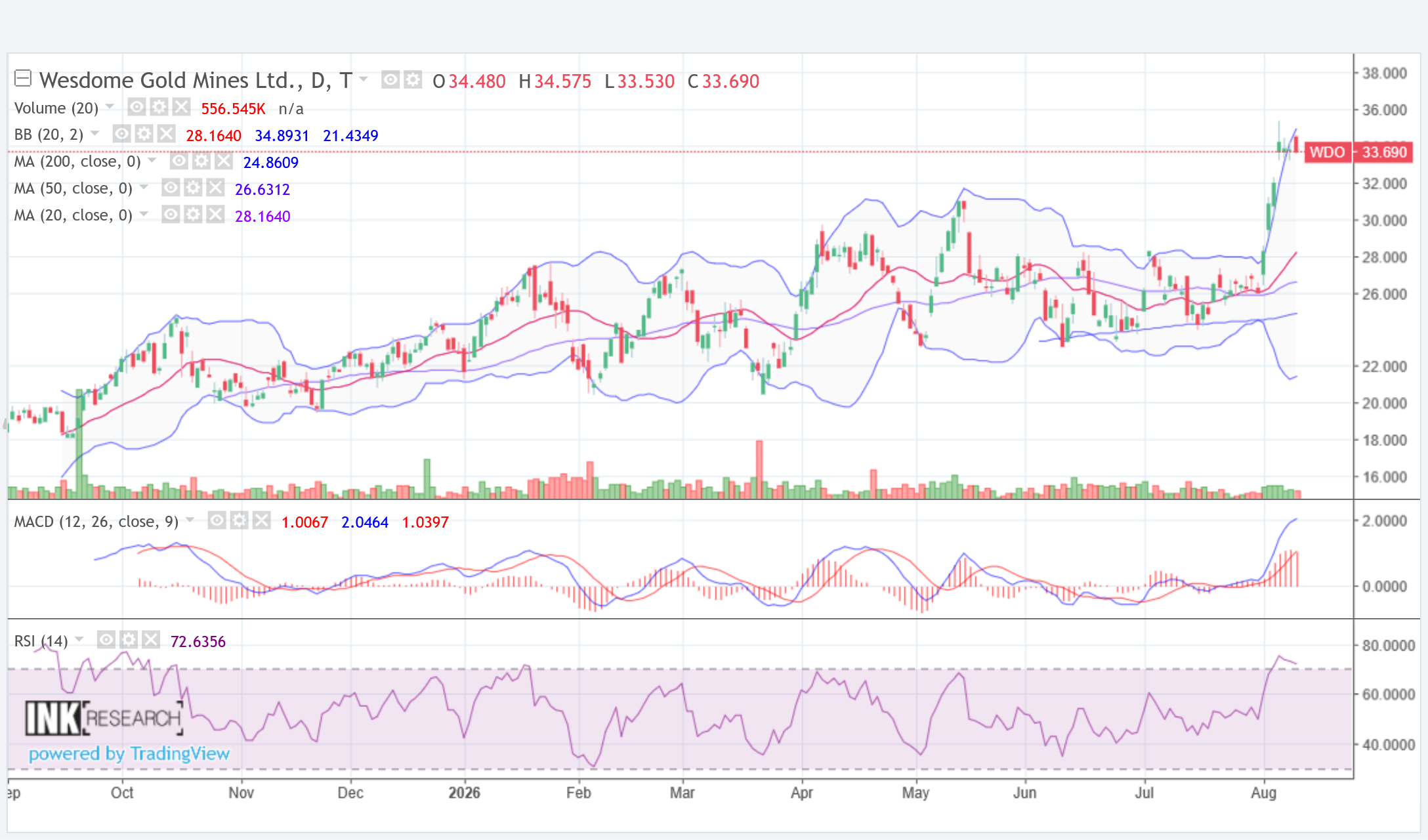Click the RSI value 72.6356
Screen dimensions: 1428x840
point(198,642)
